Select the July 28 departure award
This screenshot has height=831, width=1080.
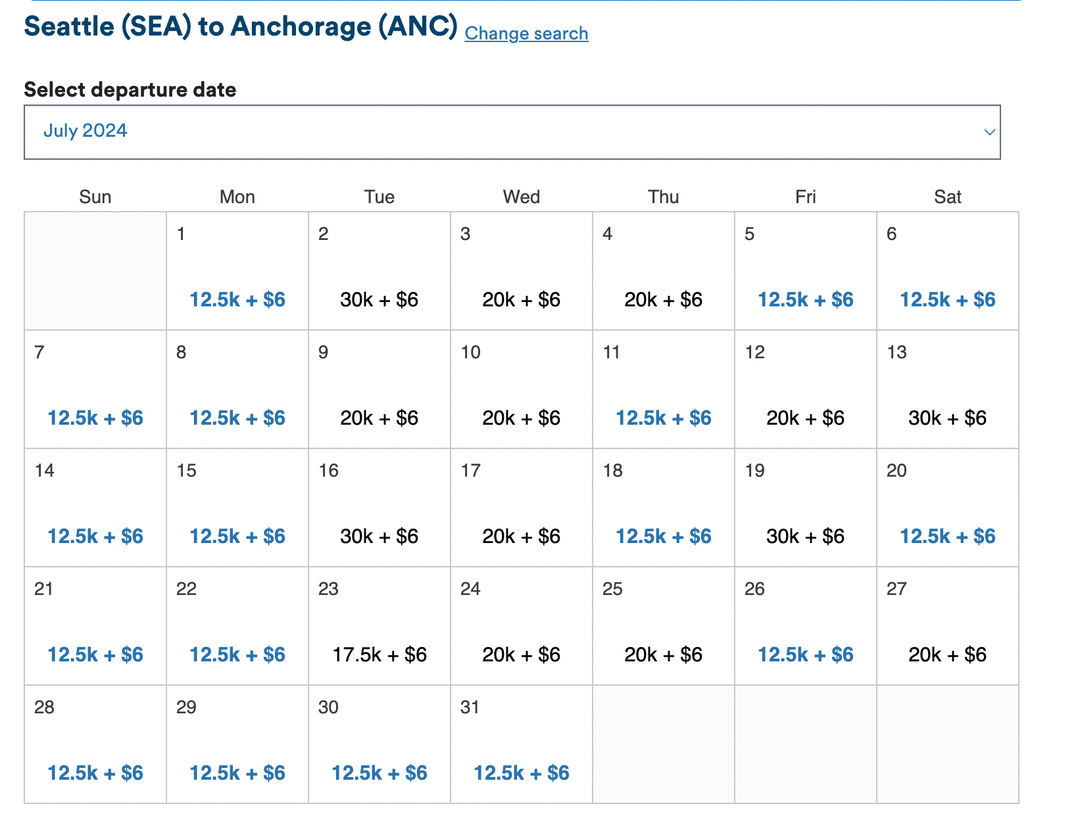point(94,772)
